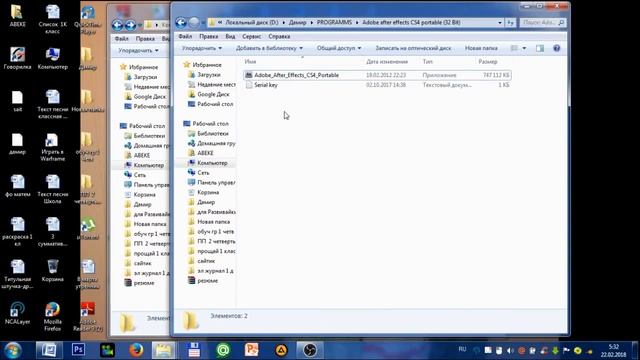Open Домашняя группа in front window sidebar
Screen dimensions: 640x360
[212, 143]
